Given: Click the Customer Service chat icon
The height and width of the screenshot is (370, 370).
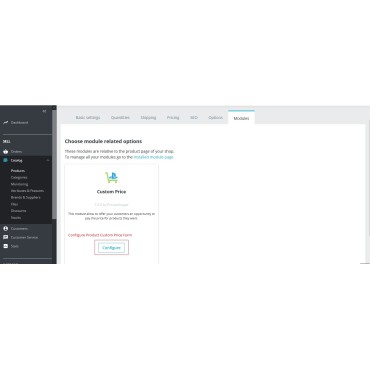Looking at the screenshot, I should click(5, 237).
